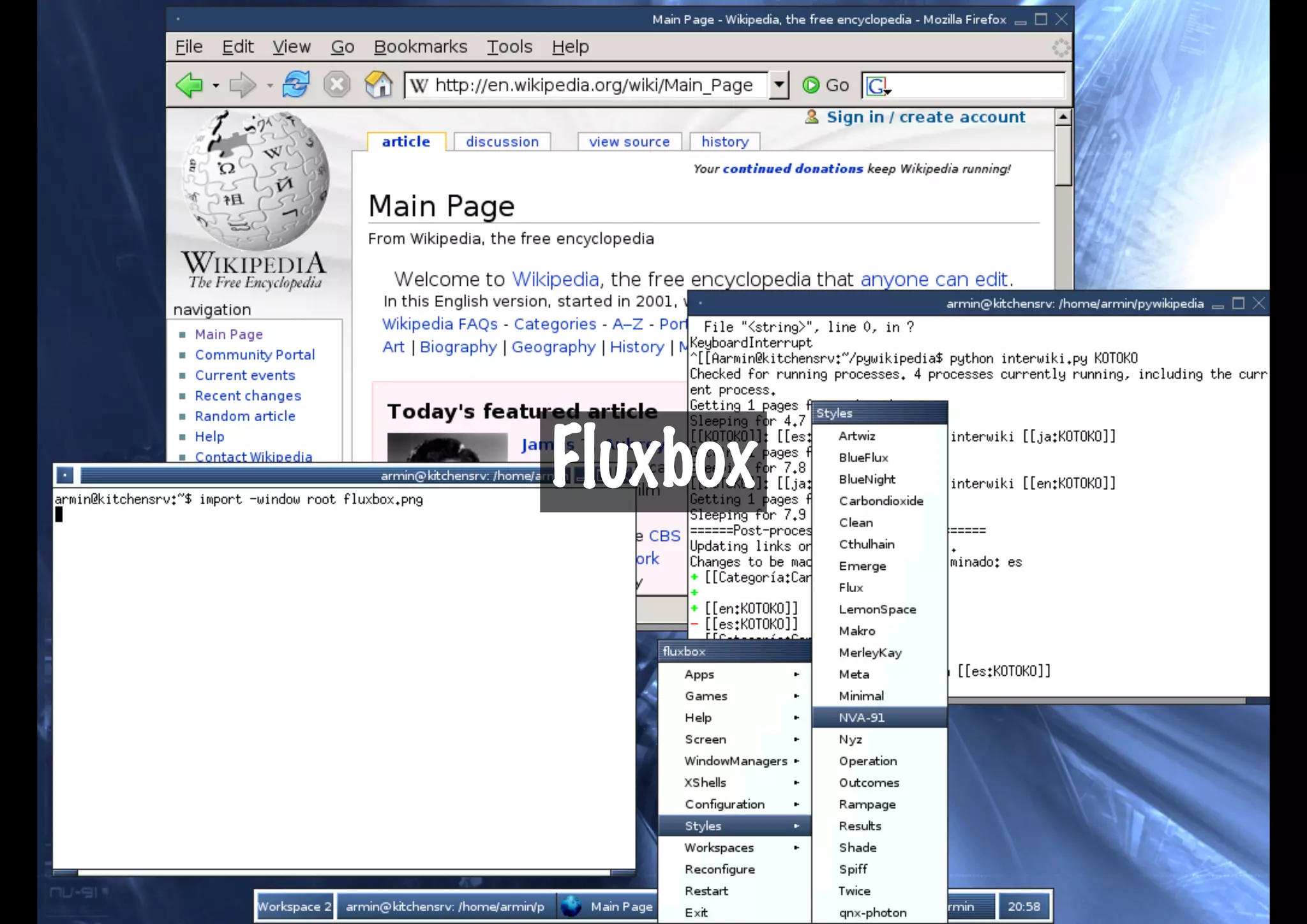Click the user icon beside Sign in

click(811, 117)
